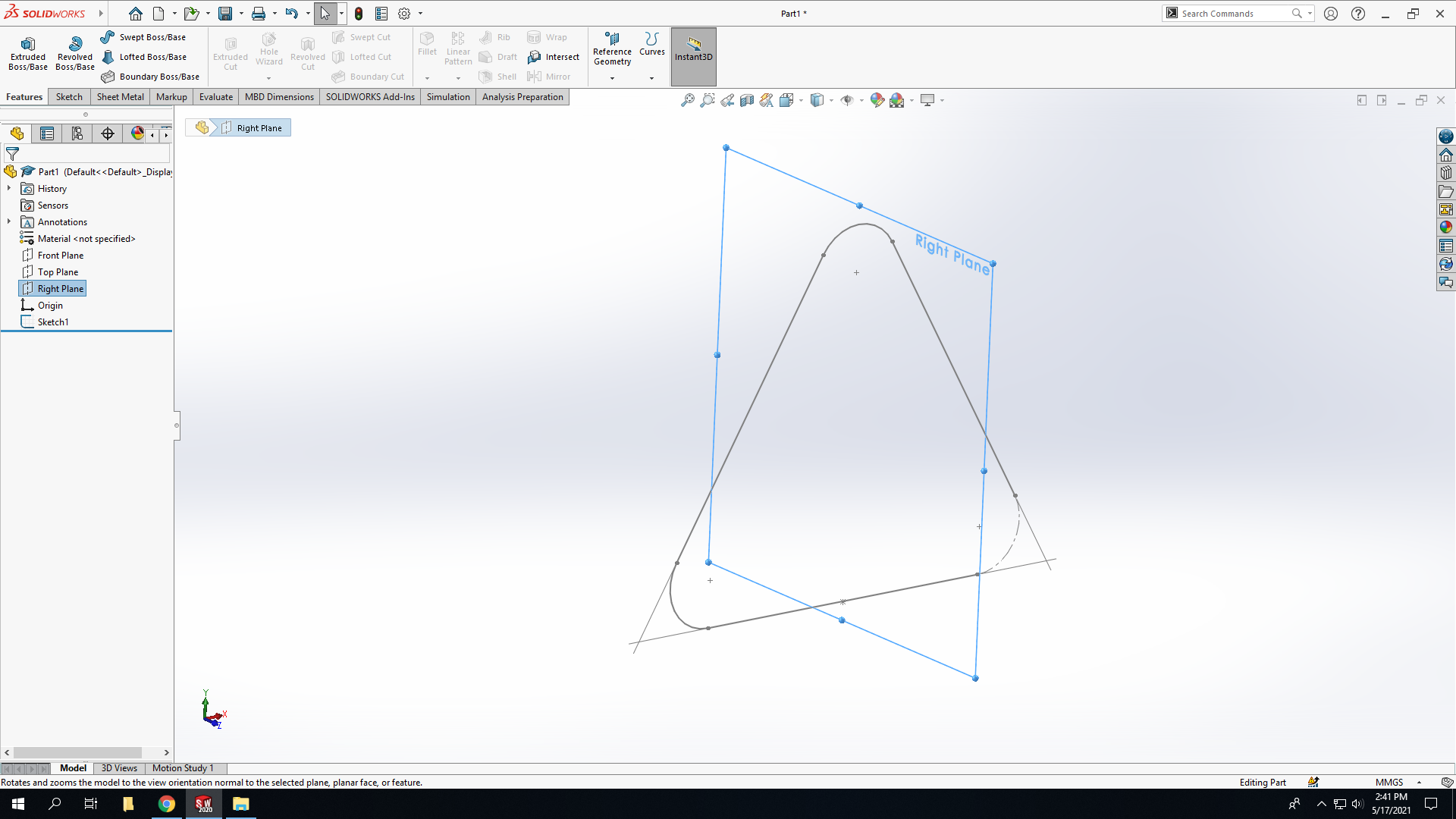Open File Explorer from the taskbar
The width and height of the screenshot is (1456, 819).
pyautogui.click(x=240, y=804)
